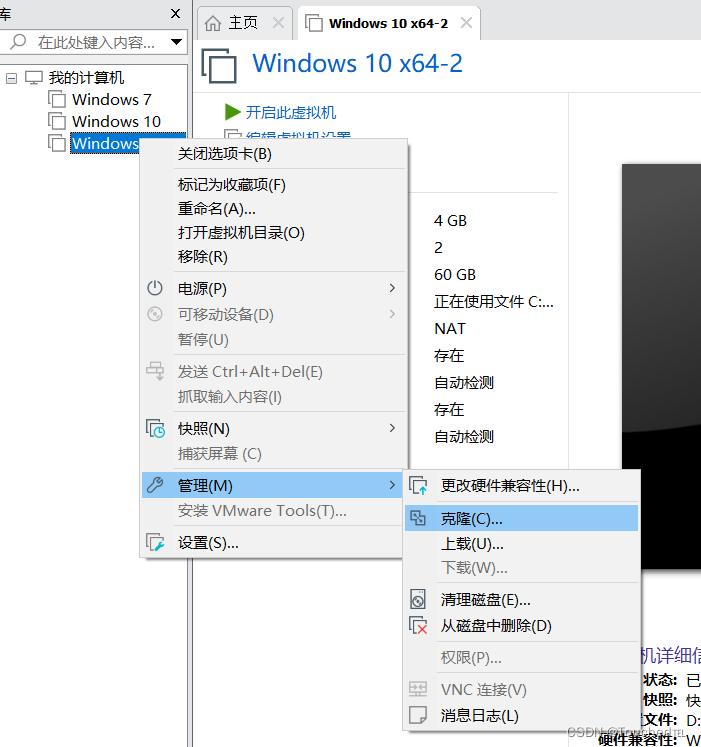Image resolution: width=701 pixels, height=747 pixels.
Task: Click the send Ctrl+Alt+Del icon
Action: [155, 371]
